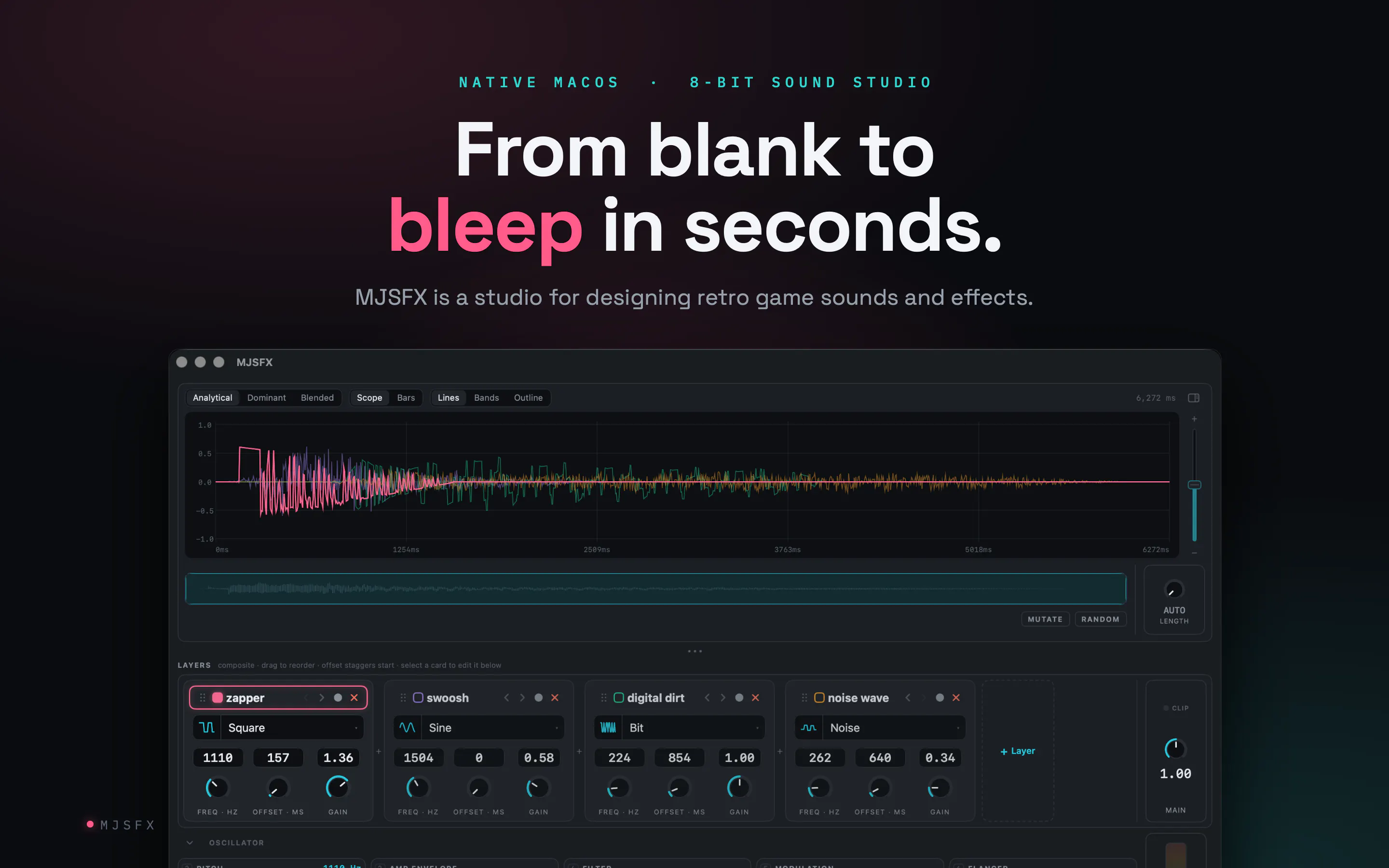This screenshot has height=868, width=1389.
Task: Click the Noise waveform icon on noise wave
Action: (x=808, y=727)
